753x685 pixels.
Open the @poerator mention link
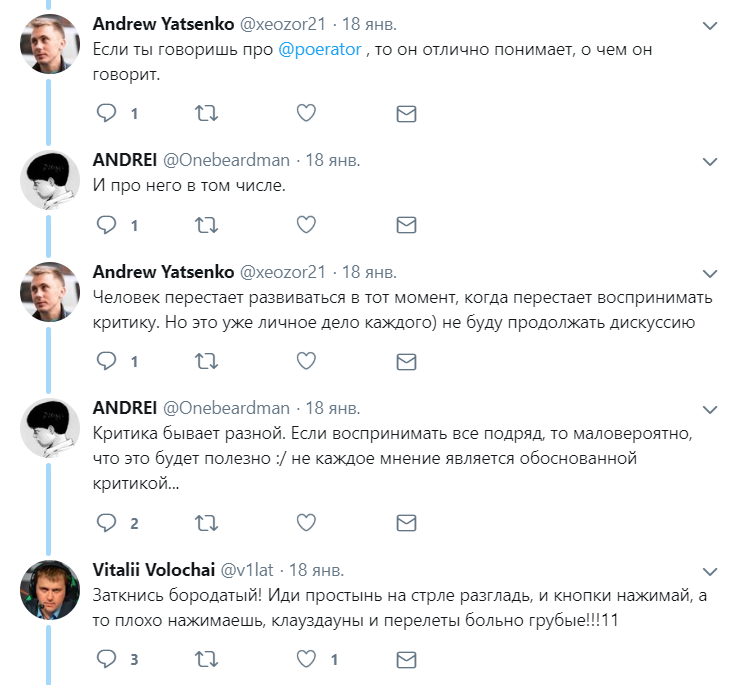(320, 49)
